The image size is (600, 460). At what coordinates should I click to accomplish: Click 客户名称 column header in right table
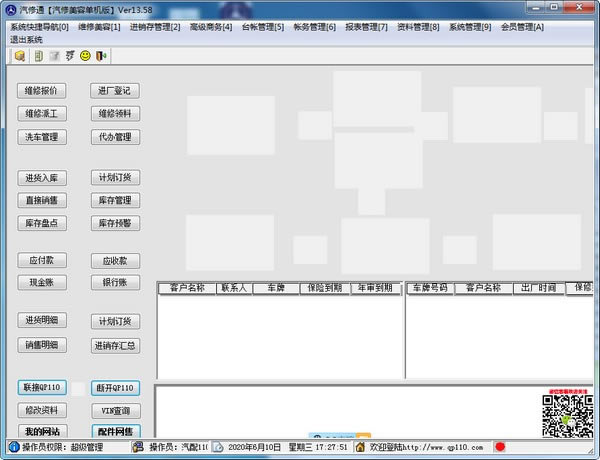click(x=484, y=288)
